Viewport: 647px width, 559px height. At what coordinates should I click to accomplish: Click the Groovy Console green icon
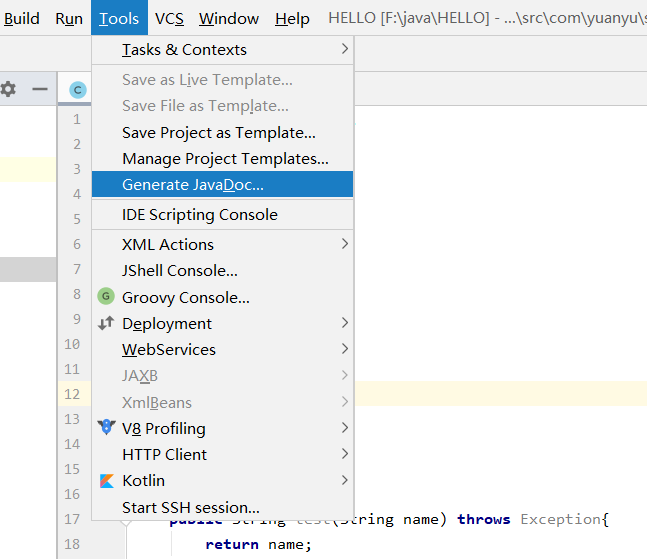point(106,297)
